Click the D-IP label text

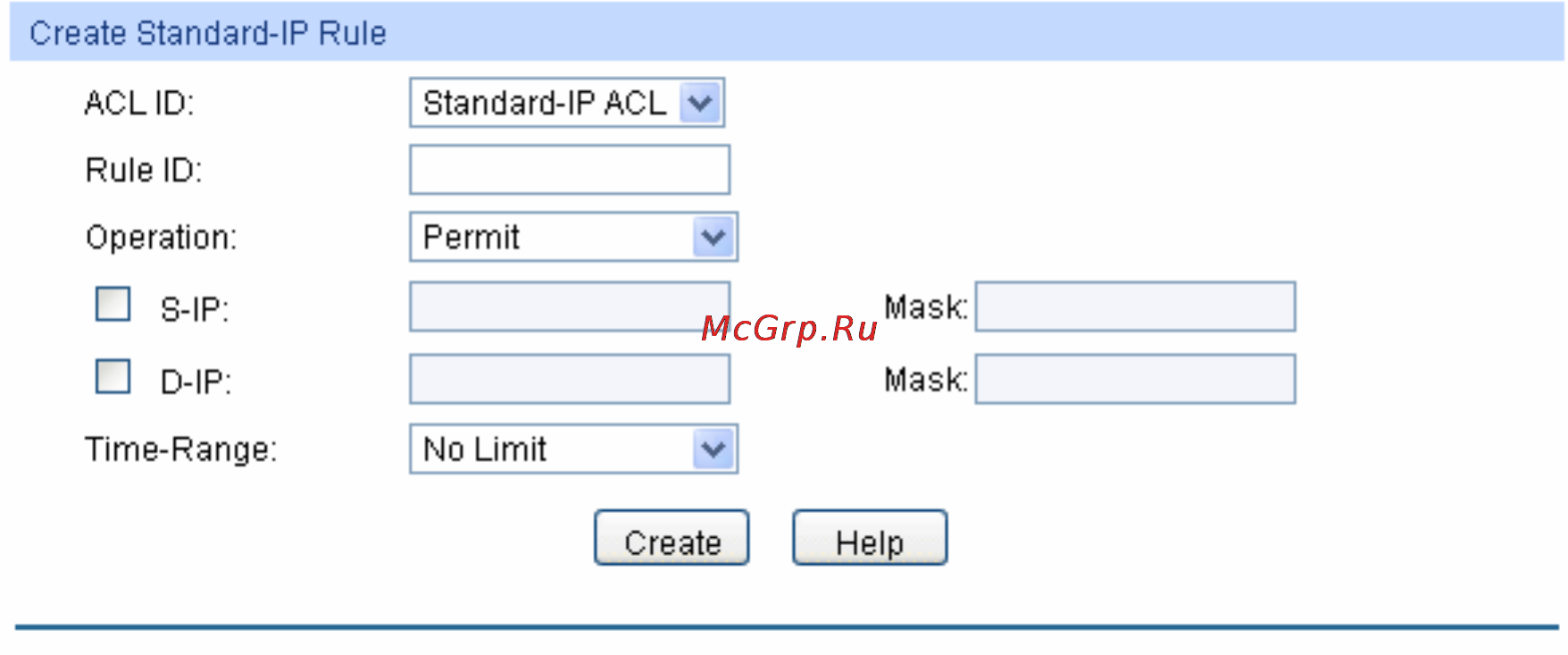point(196,382)
